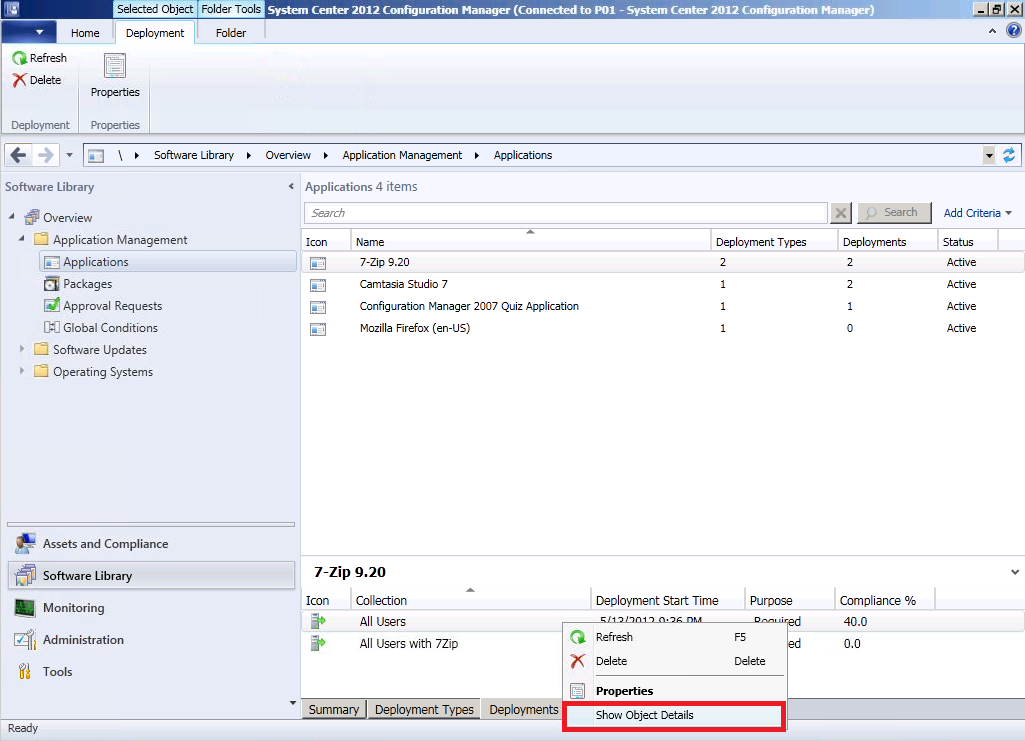Open the help question mark icon
Viewport: 1025px width, 741px height.
click(1014, 31)
